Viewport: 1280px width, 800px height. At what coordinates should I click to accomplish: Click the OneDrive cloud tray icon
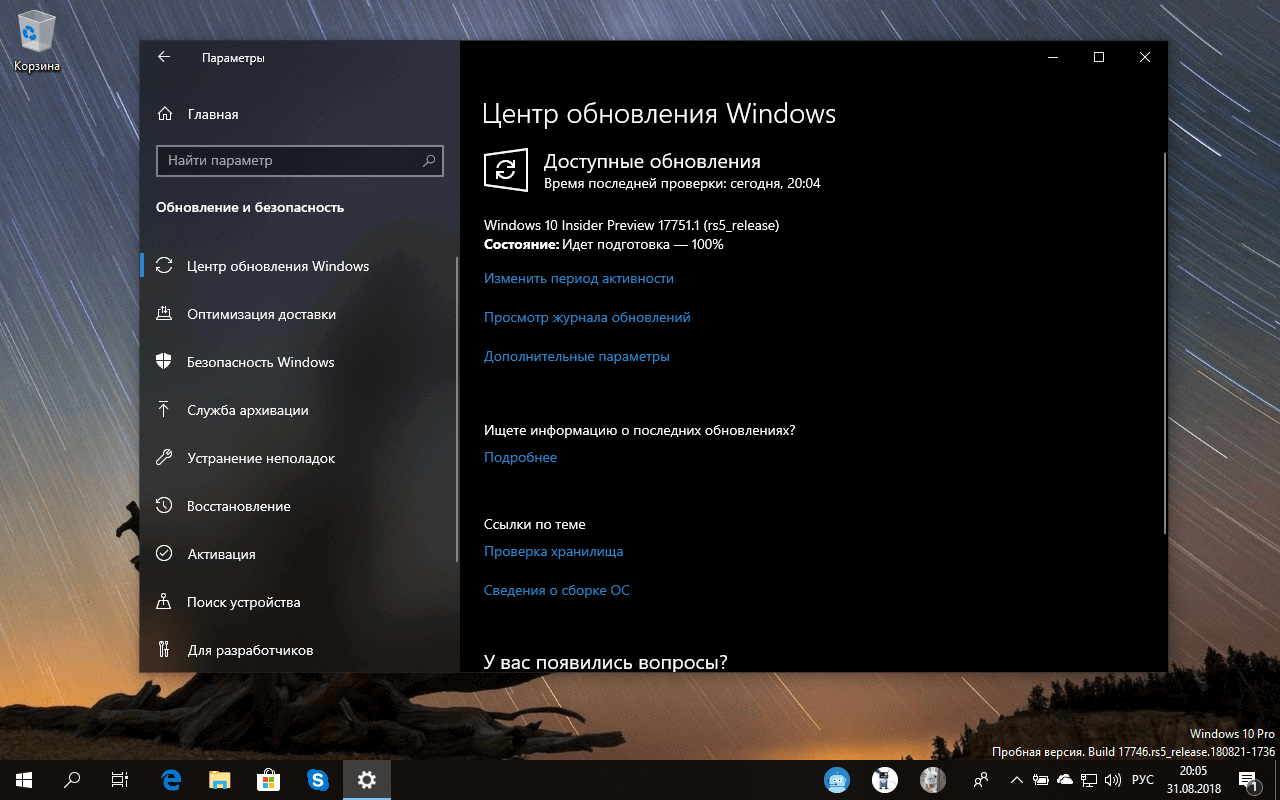[1064, 779]
